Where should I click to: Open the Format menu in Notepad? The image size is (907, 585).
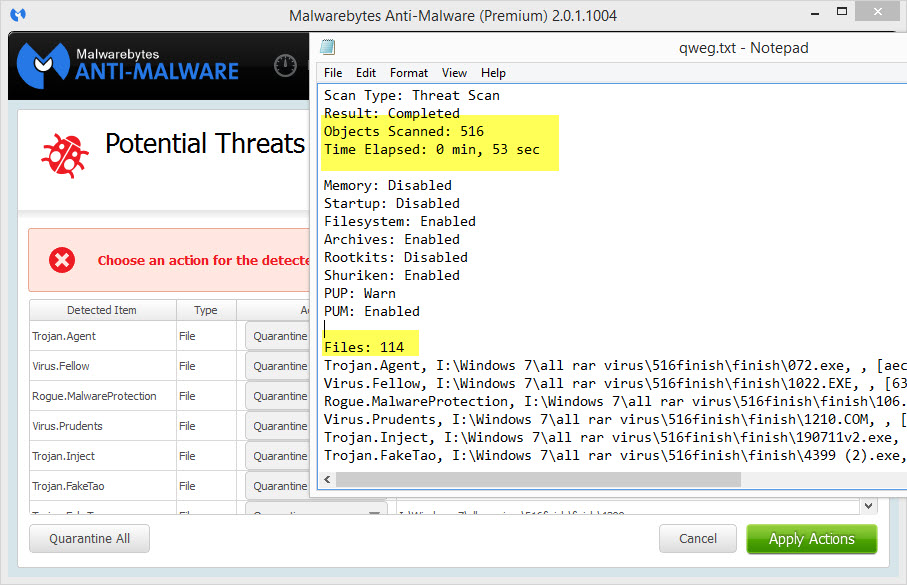click(x=408, y=73)
